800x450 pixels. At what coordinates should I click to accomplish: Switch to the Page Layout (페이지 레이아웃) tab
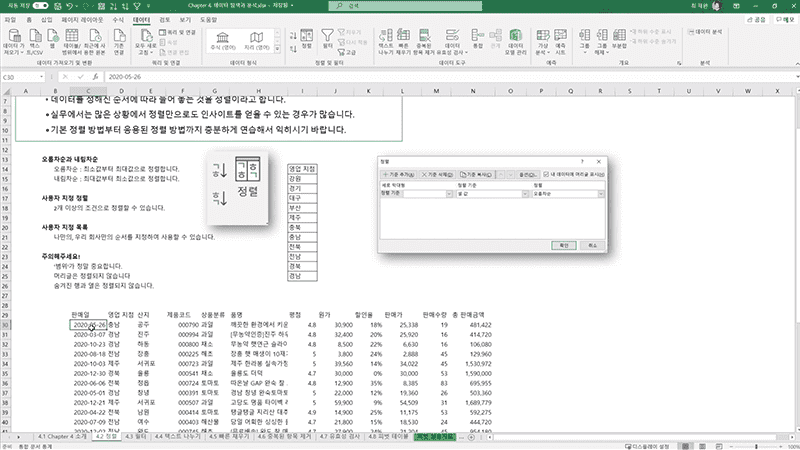click(82, 20)
